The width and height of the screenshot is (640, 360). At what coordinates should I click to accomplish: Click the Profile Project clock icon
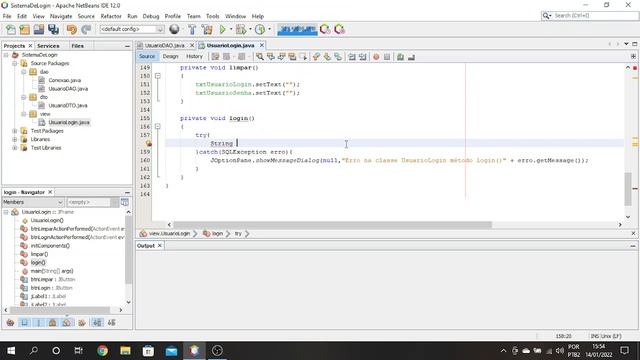click(x=260, y=29)
